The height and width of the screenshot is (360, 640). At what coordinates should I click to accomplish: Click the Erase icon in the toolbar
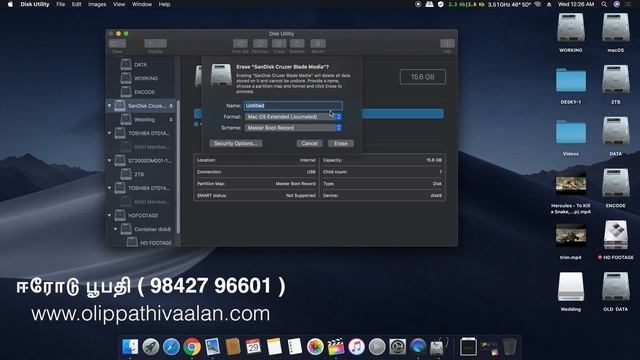279,43
